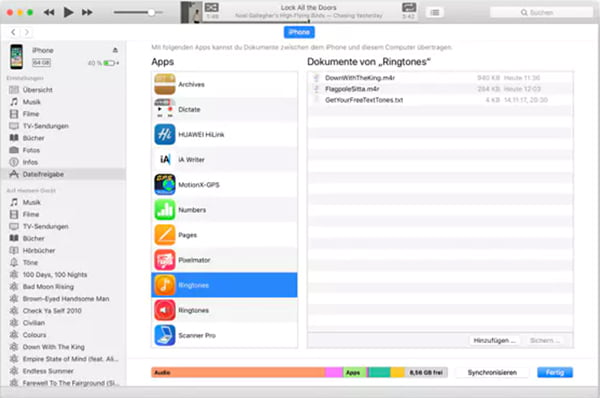Toggle repeat icon in now playing display
The width and height of the screenshot is (600, 398).
[409, 7]
